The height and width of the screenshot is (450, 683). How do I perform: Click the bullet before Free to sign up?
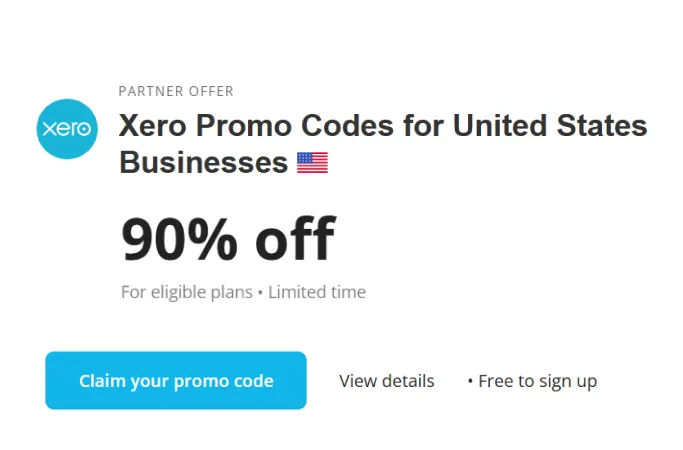(x=470, y=381)
